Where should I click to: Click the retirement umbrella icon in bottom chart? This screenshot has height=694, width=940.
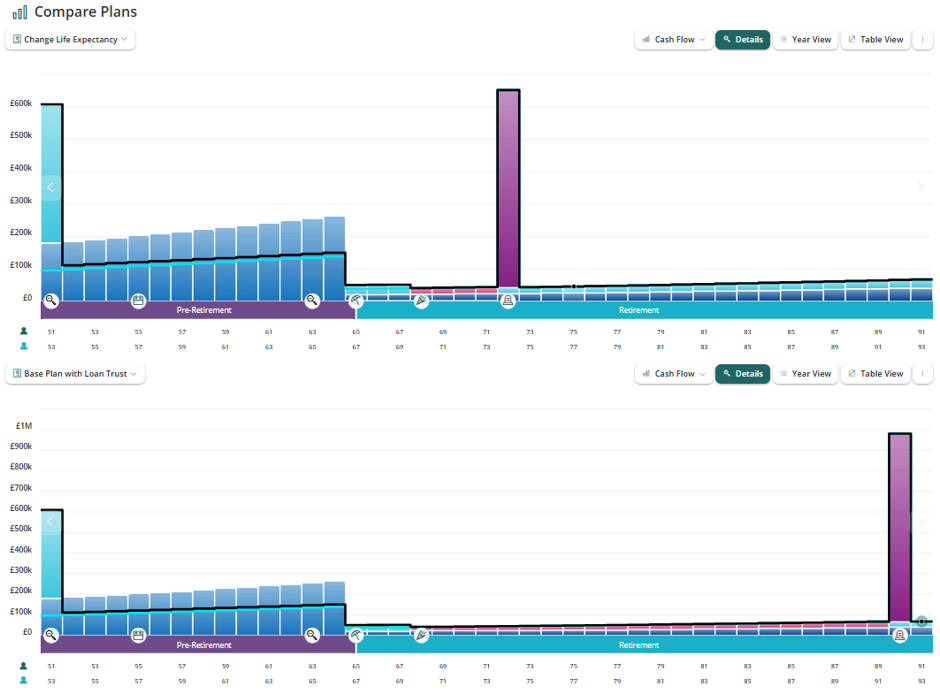[356, 635]
